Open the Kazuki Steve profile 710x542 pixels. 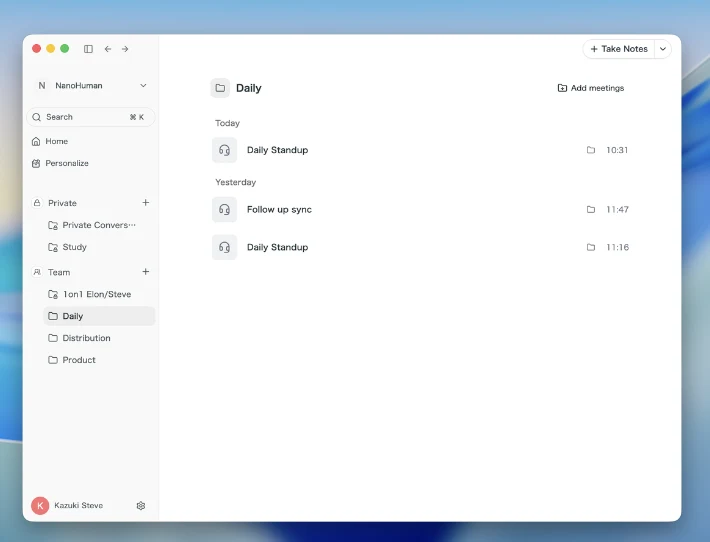(x=67, y=505)
